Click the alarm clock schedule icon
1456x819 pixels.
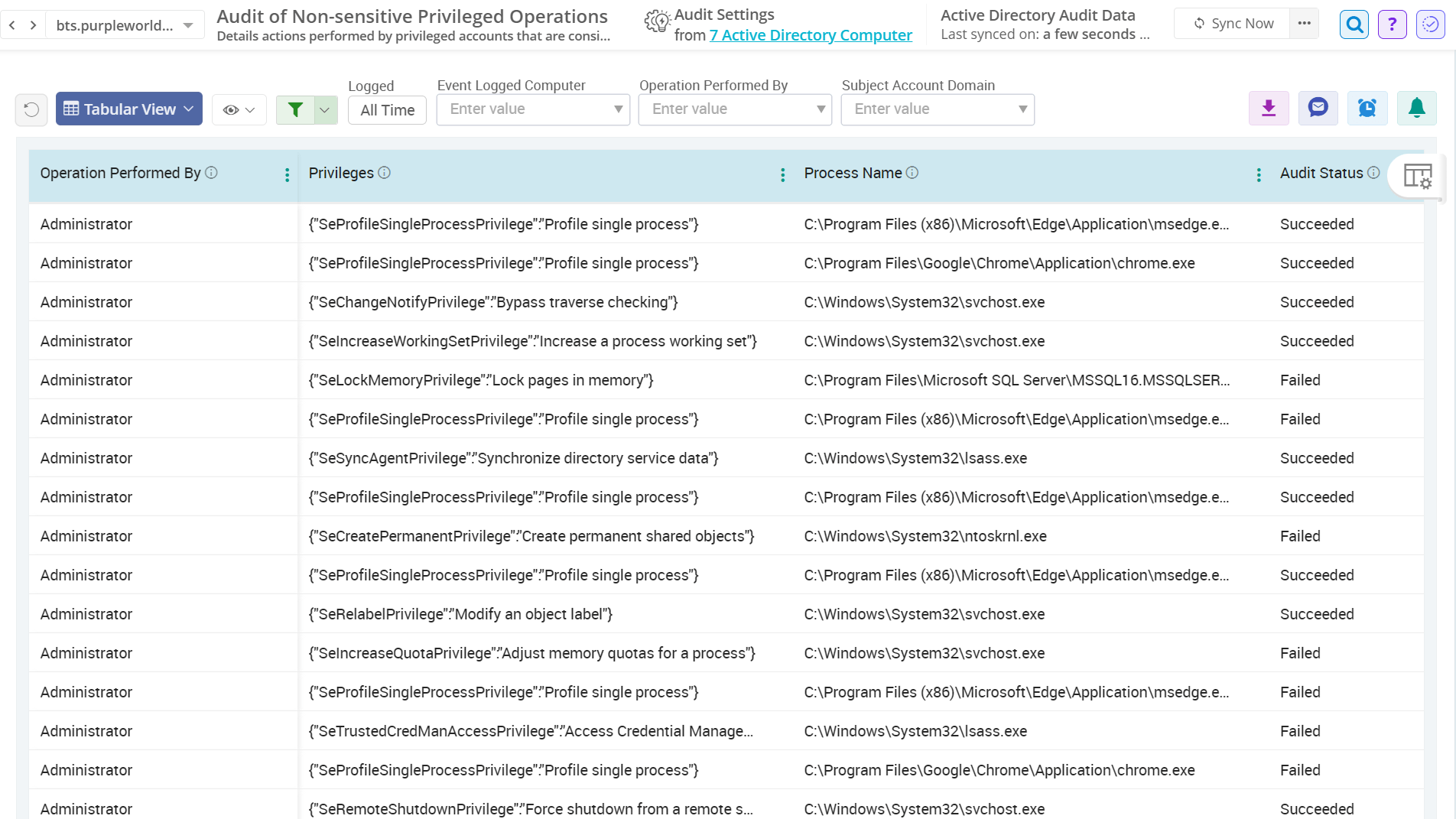tap(1367, 108)
